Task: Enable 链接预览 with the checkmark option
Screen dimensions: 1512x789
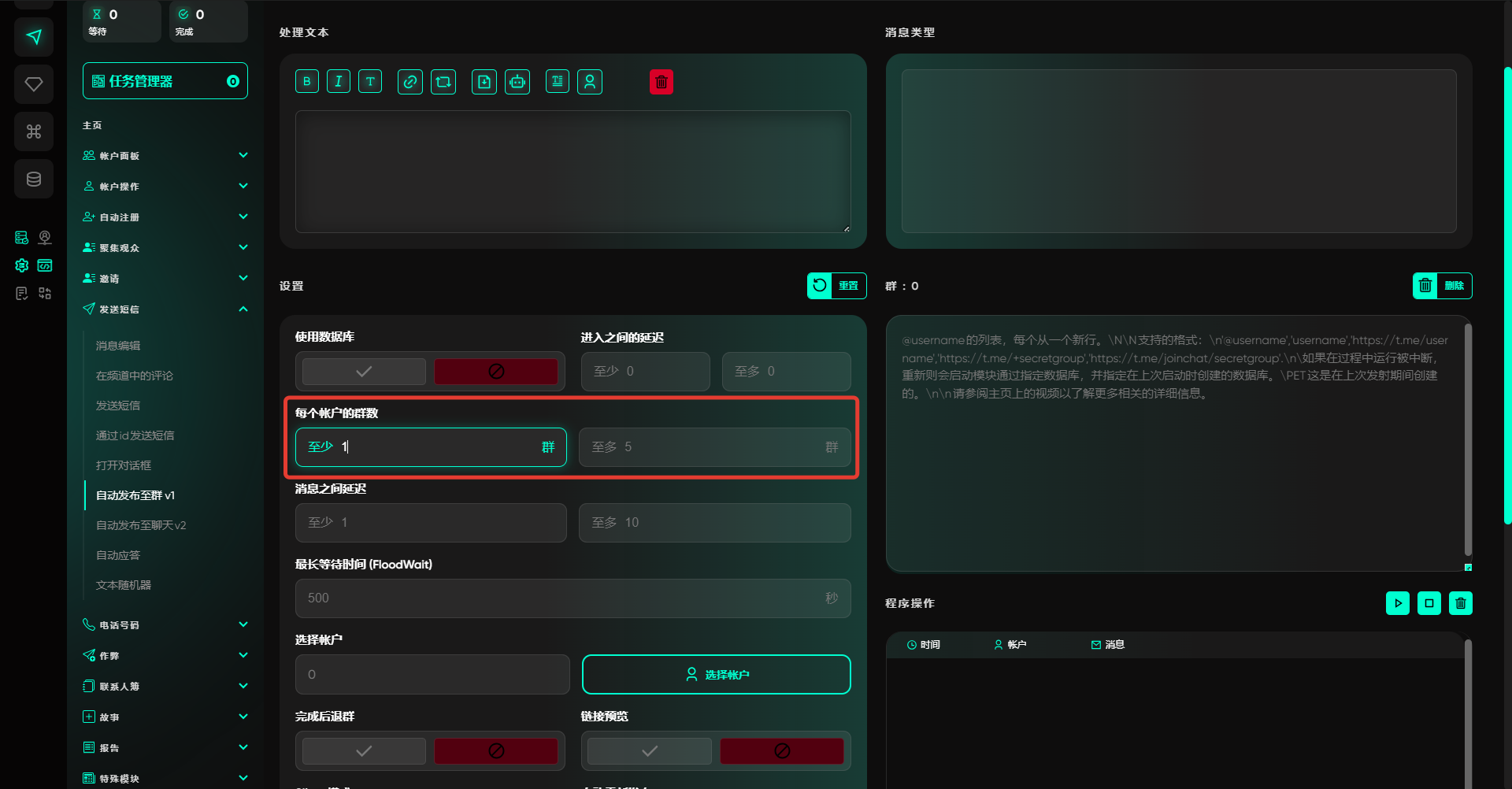Action: click(650, 751)
